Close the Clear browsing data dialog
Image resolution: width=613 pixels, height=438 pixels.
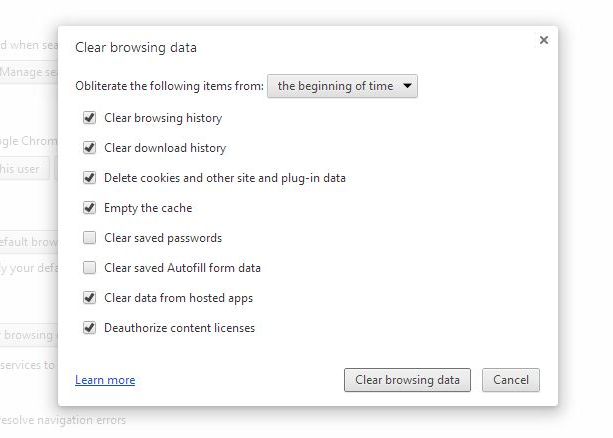(543, 40)
